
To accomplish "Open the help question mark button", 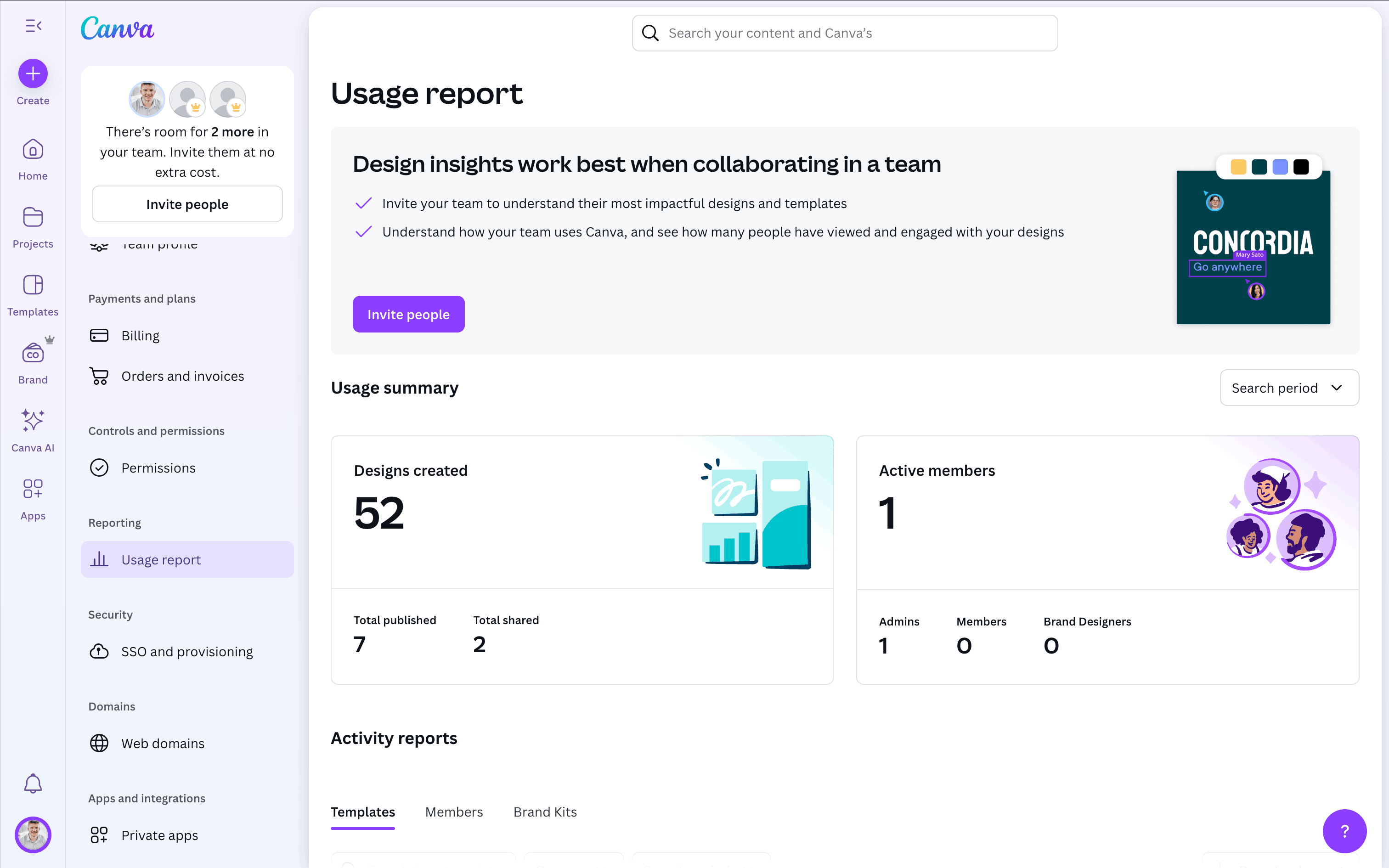I will 1344,831.
